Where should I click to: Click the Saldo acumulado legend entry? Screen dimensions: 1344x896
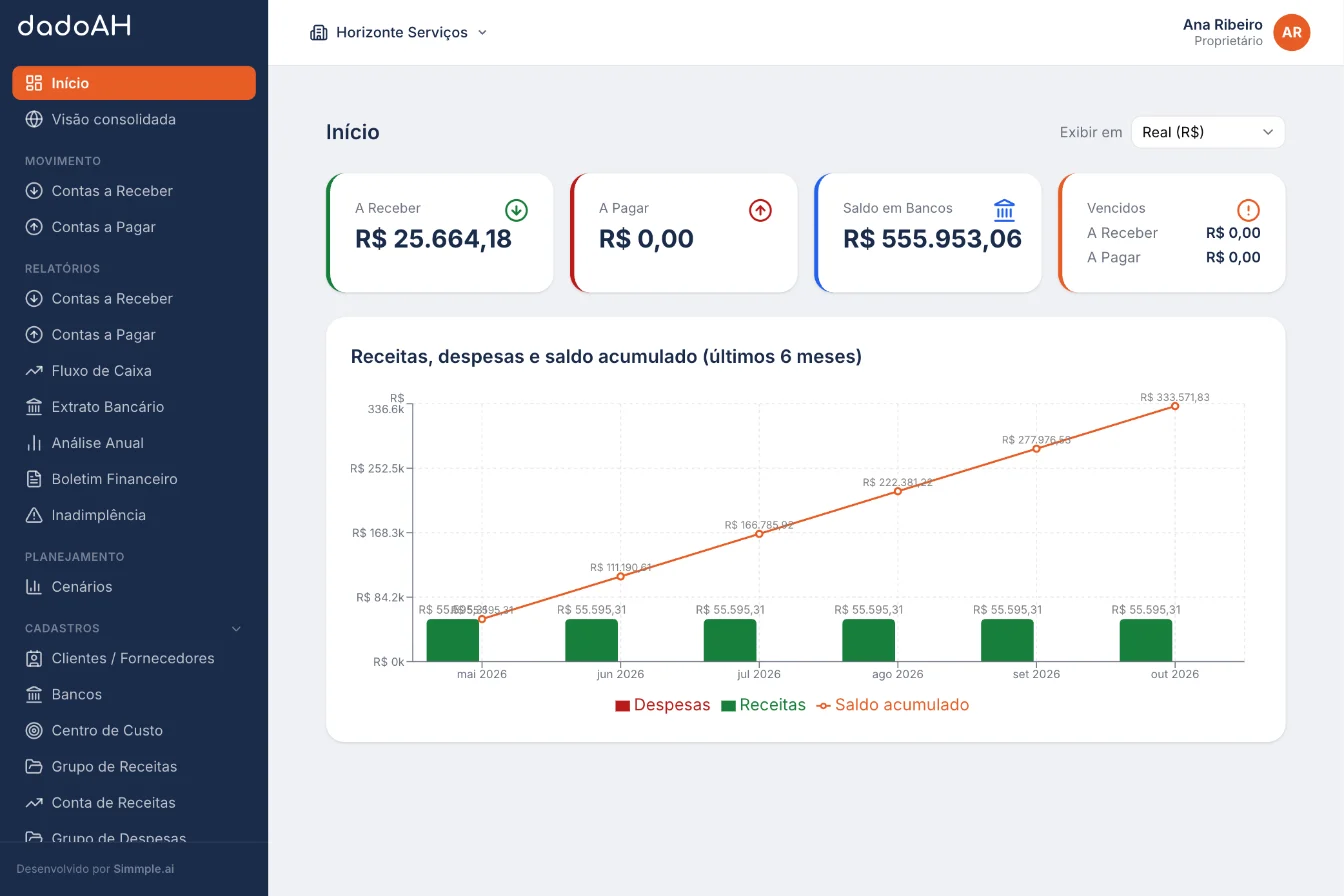pos(892,705)
